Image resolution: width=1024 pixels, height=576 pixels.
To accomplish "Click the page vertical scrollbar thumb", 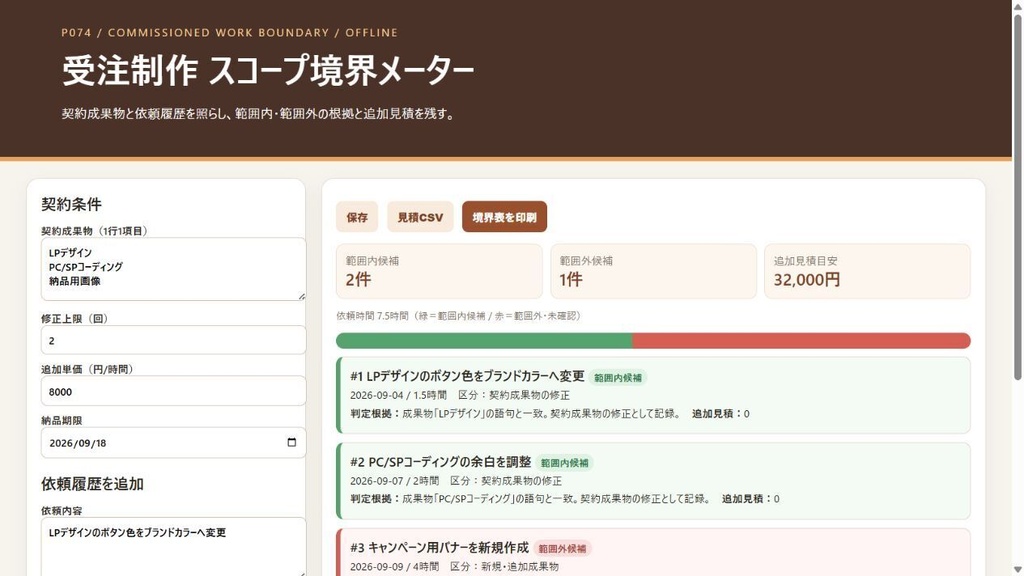I will [1017, 196].
